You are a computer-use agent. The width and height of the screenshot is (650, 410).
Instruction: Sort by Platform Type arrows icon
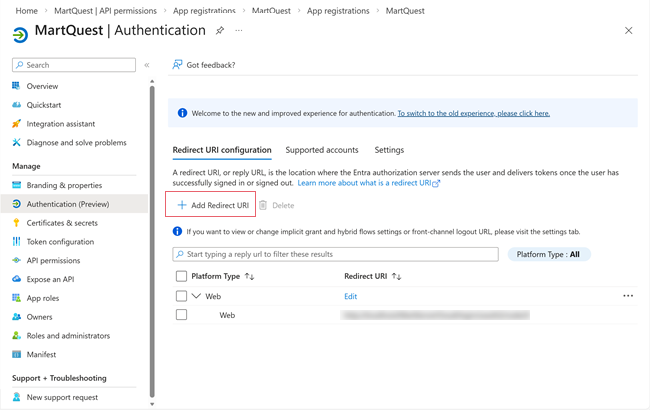coord(250,276)
